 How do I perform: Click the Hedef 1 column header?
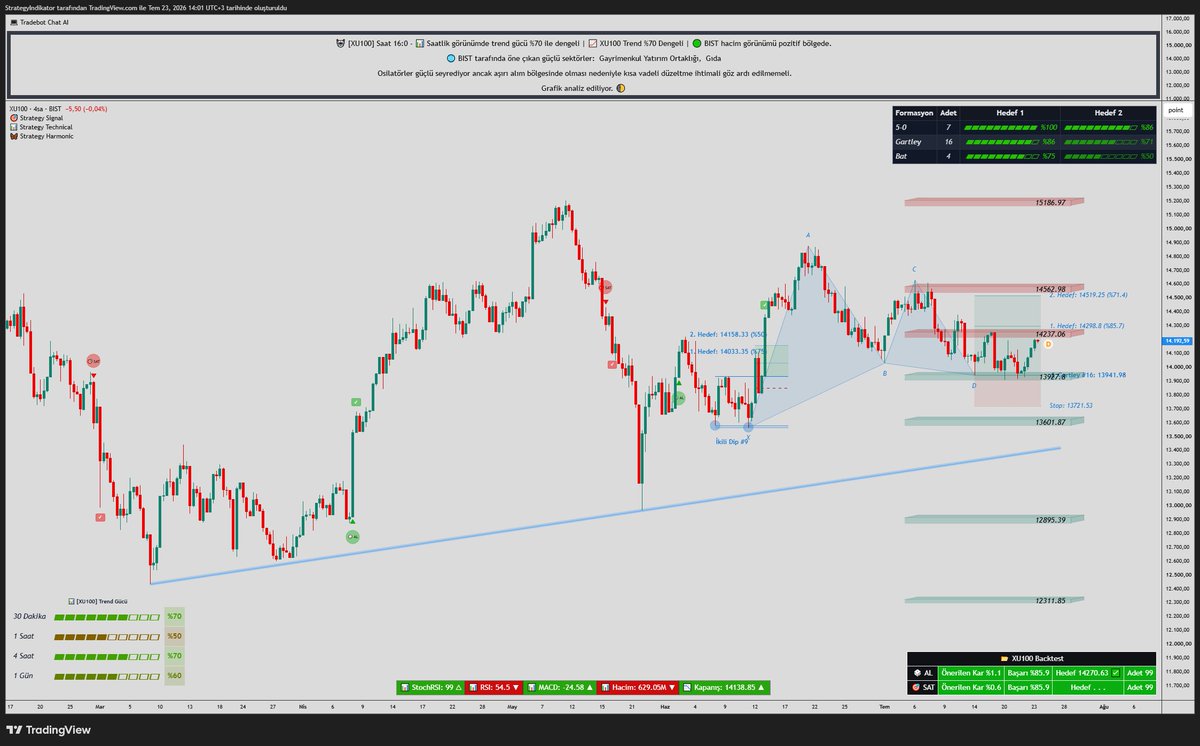(x=1012, y=113)
